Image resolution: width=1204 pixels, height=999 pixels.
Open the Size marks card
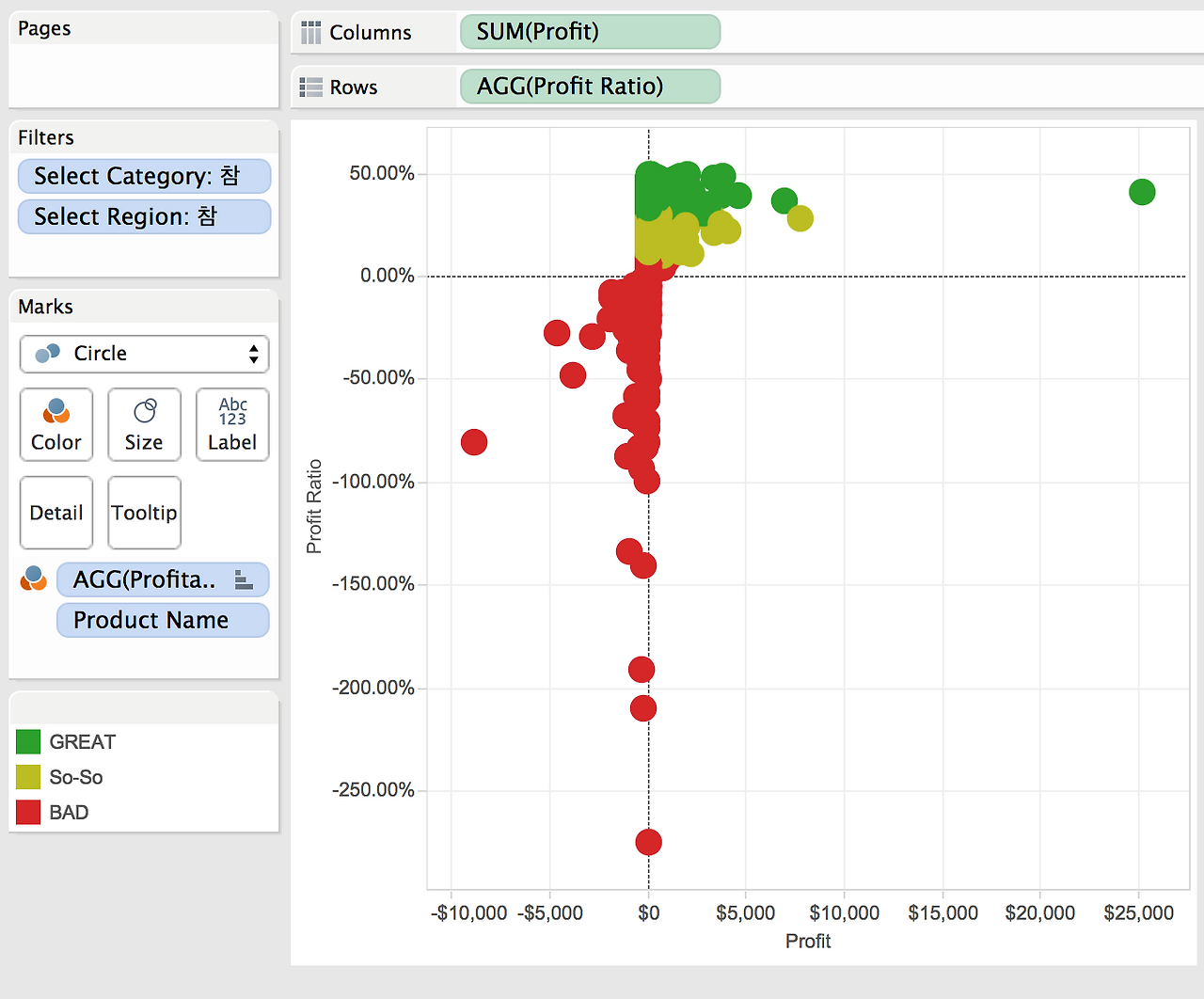tap(144, 424)
